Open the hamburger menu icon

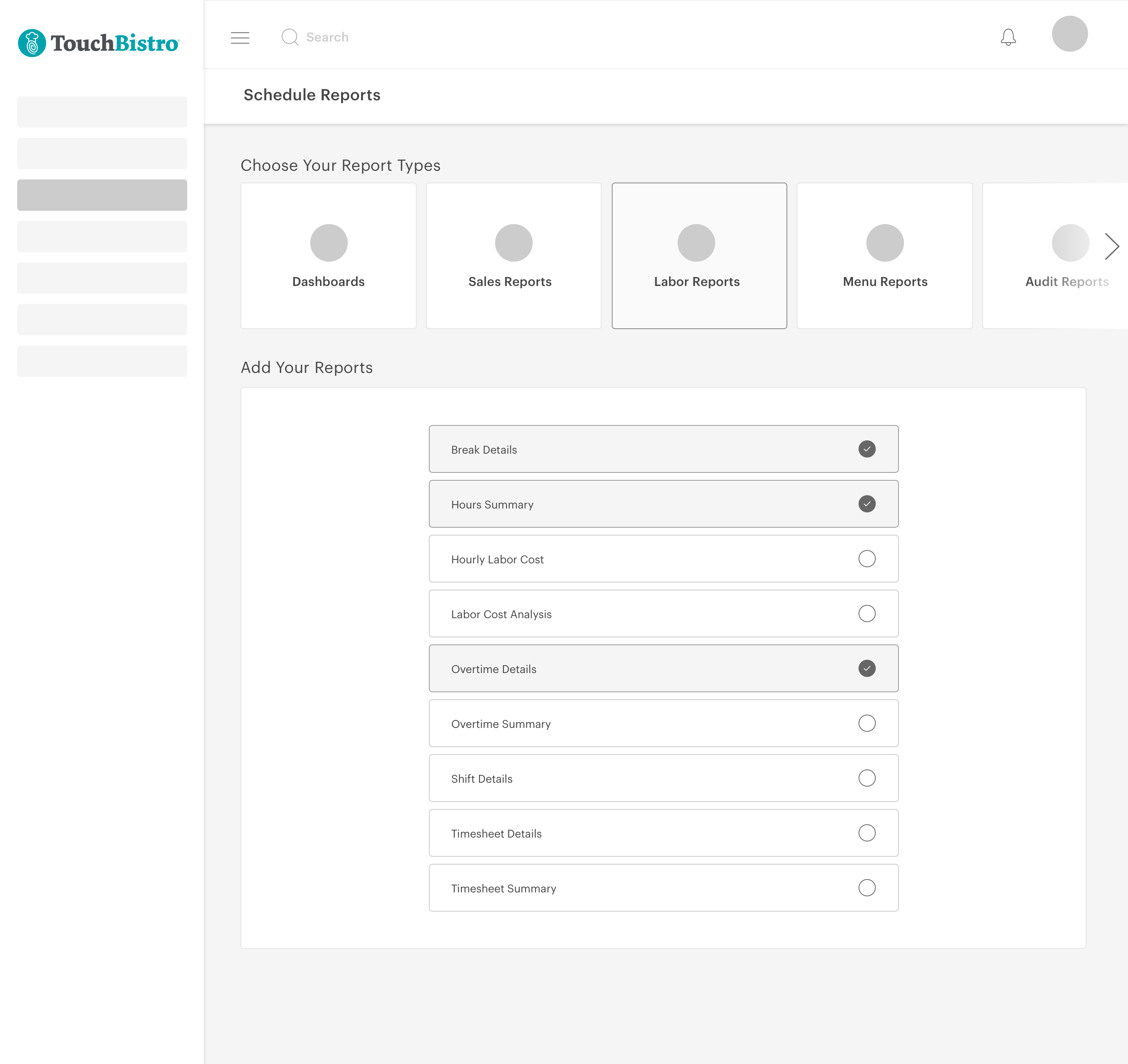(240, 38)
